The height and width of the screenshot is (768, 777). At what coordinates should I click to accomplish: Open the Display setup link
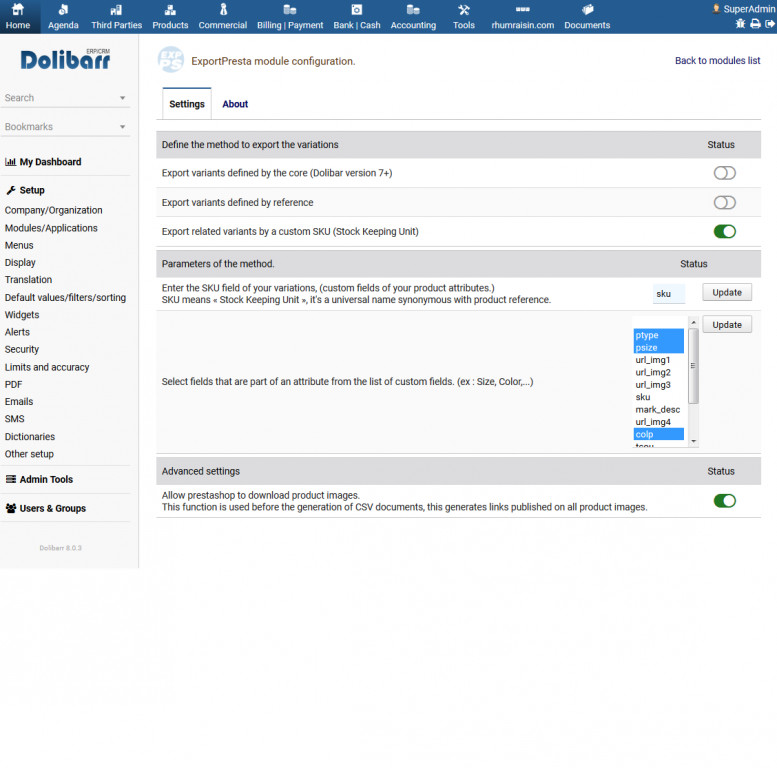point(20,263)
